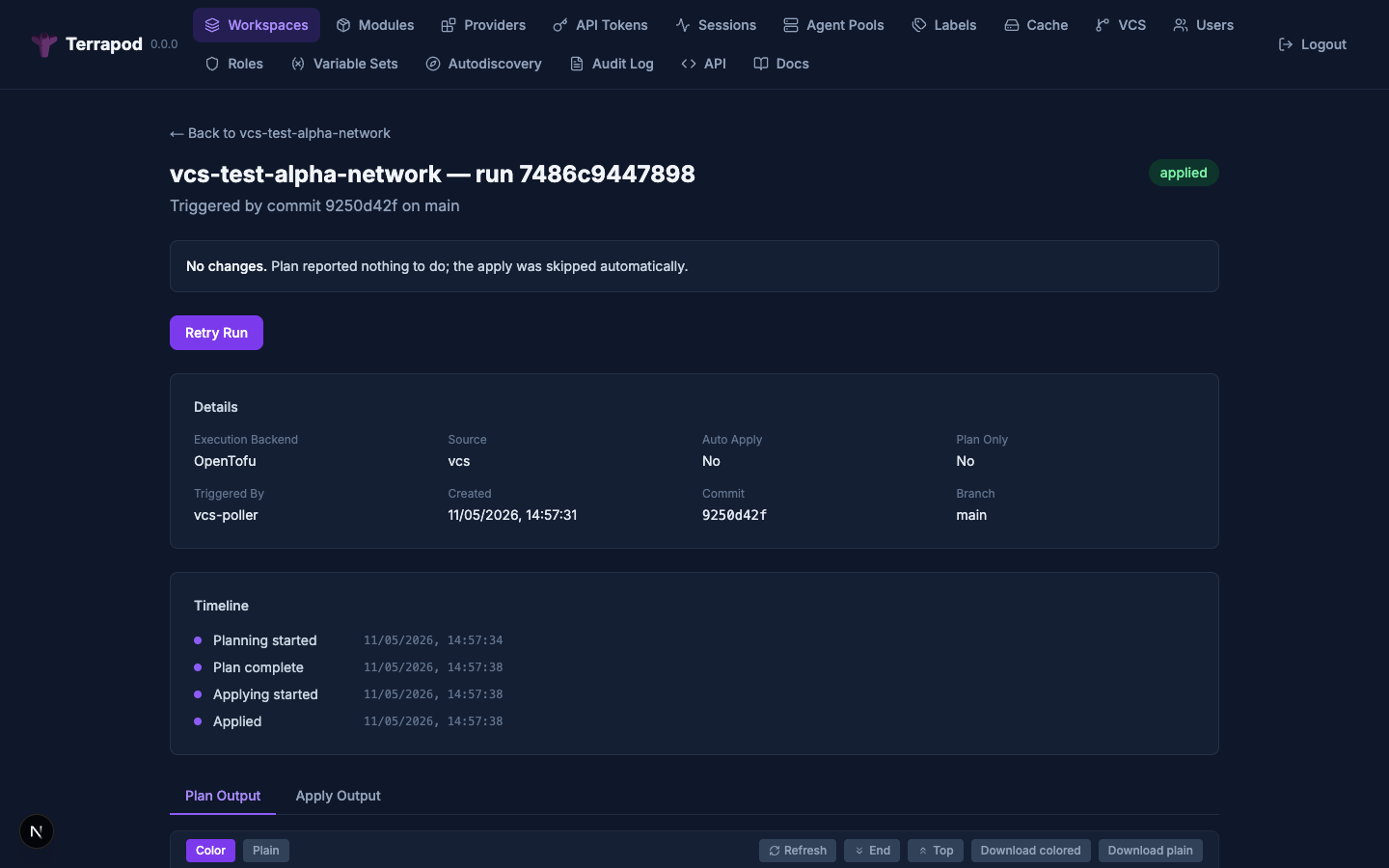This screenshot has width=1389, height=868.
Task: Click Download colored log button
Action: coord(1030,851)
